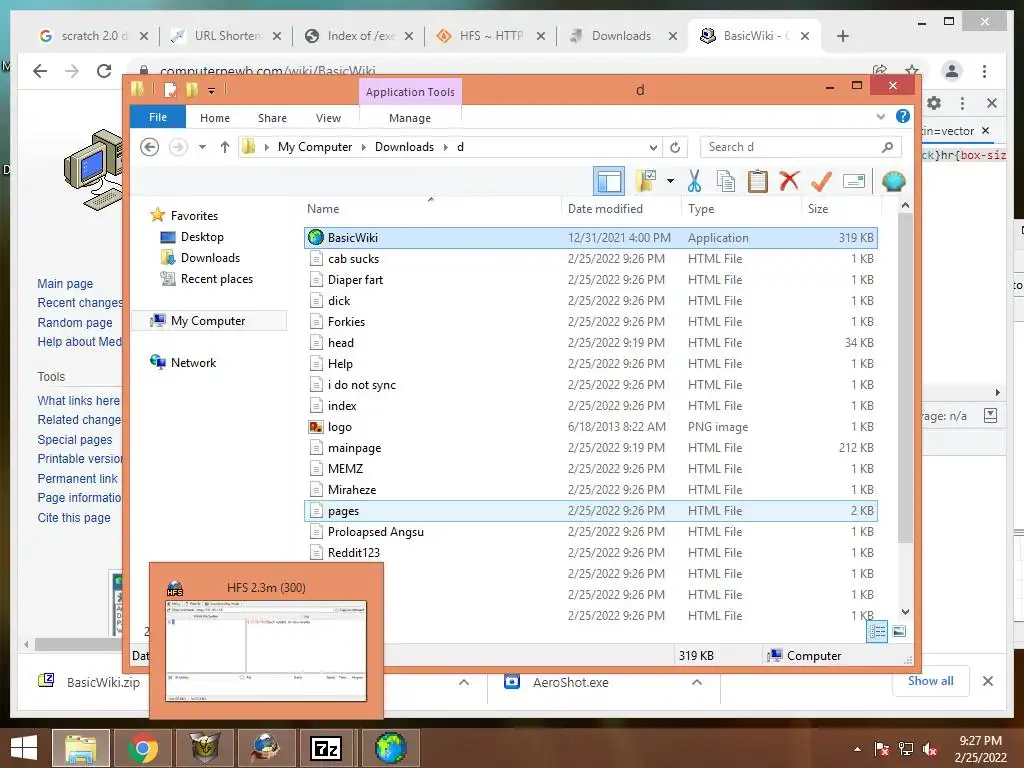Image resolution: width=1024 pixels, height=768 pixels.
Task: Select the index HTML file
Action: (x=590, y=406)
